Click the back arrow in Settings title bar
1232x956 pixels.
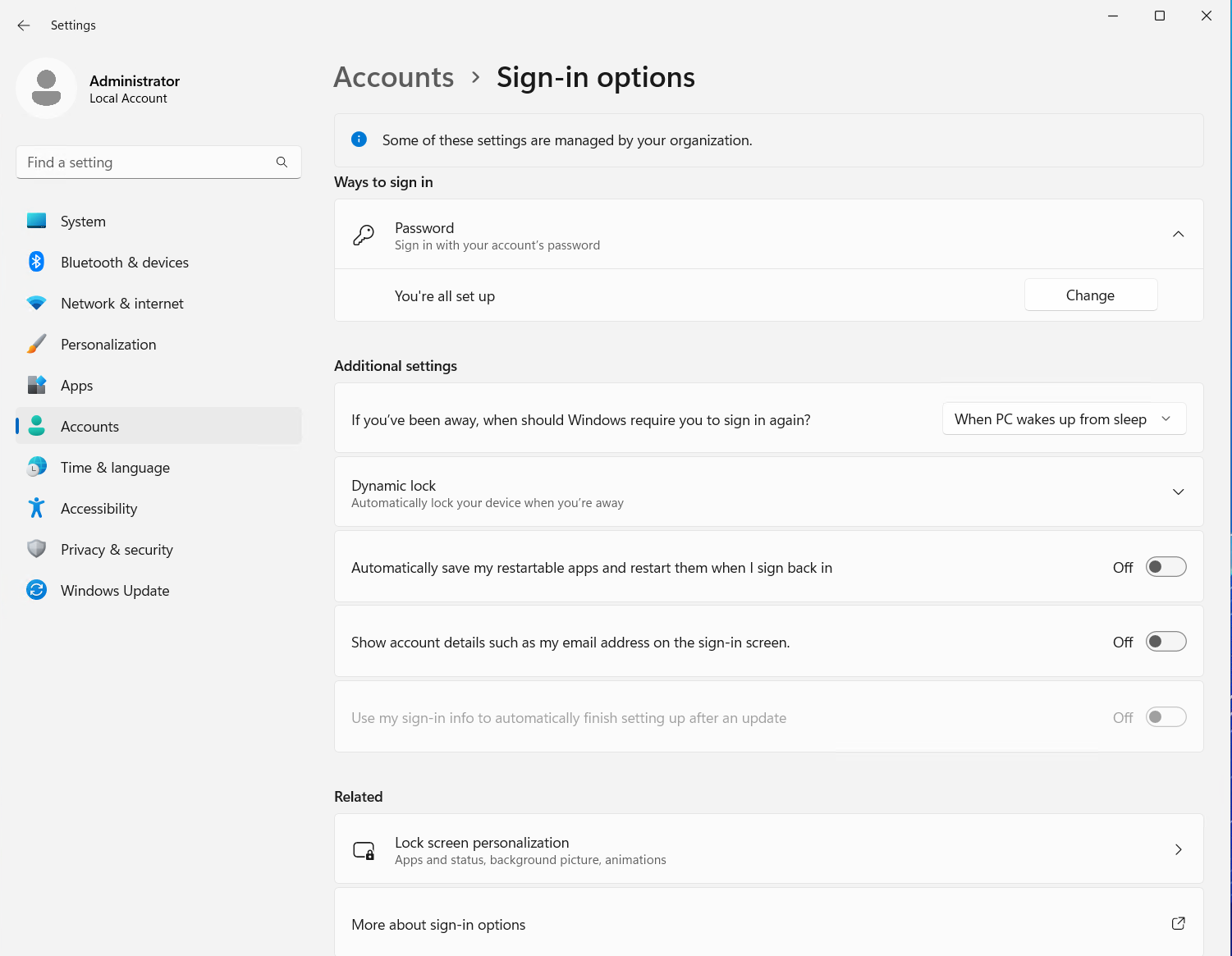click(x=24, y=25)
